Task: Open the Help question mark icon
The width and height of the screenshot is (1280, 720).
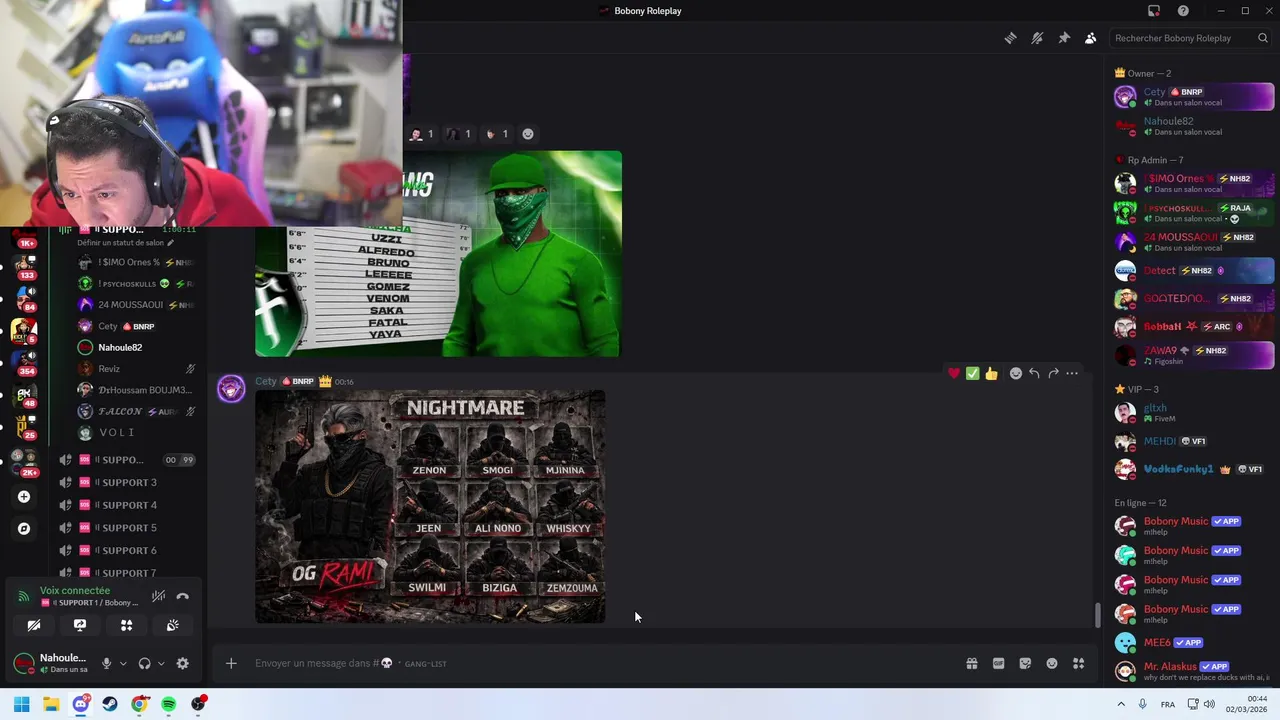Action: (1183, 11)
